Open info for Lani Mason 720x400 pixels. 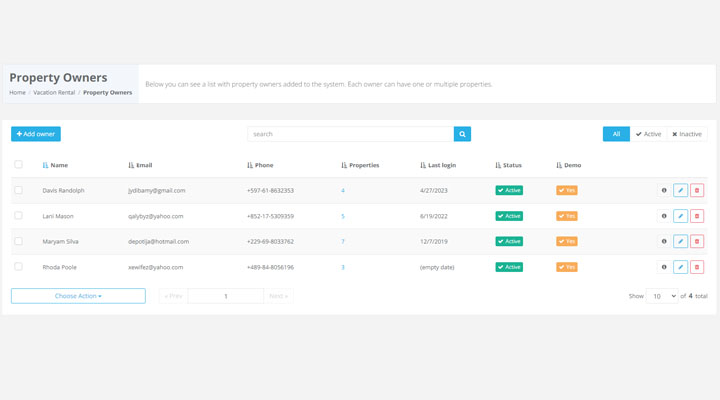pos(664,216)
